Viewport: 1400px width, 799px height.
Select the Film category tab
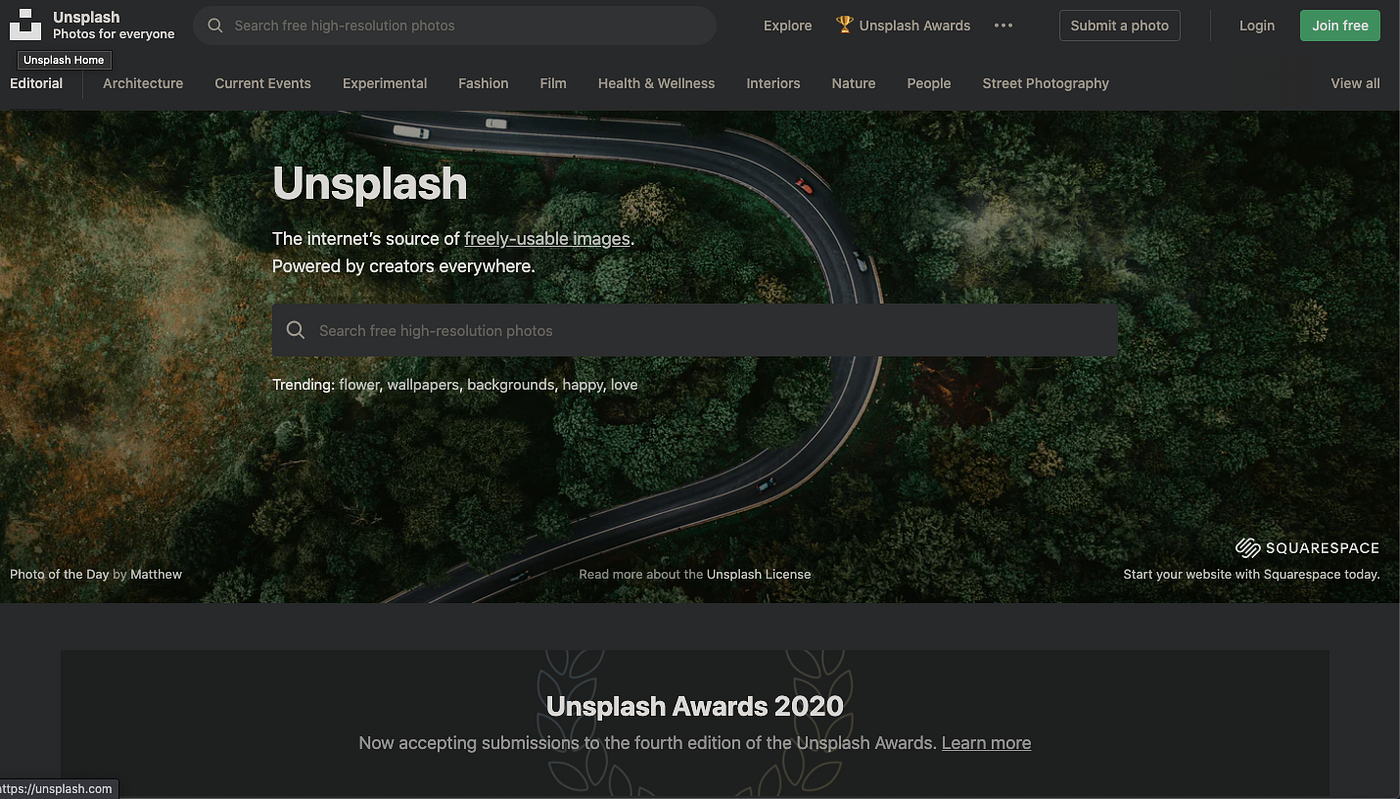[553, 83]
